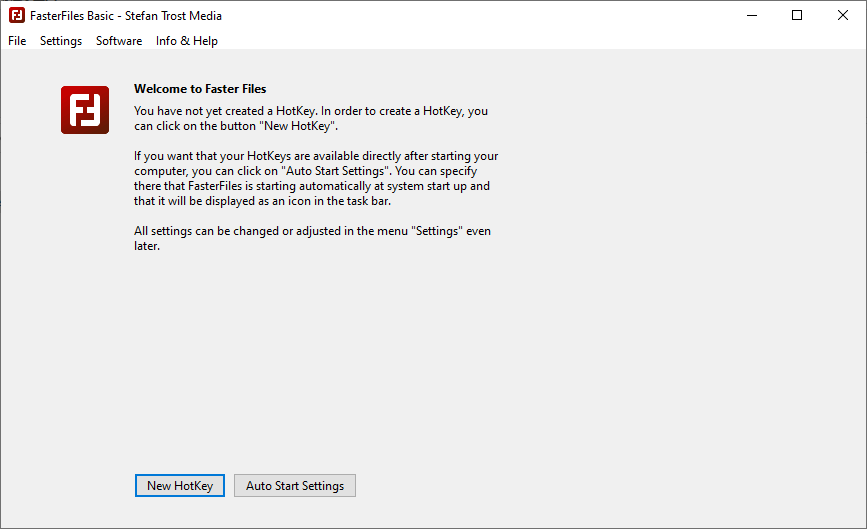The width and height of the screenshot is (867, 529).
Task: Maximize the FasterFiles window
Action: 797,15
